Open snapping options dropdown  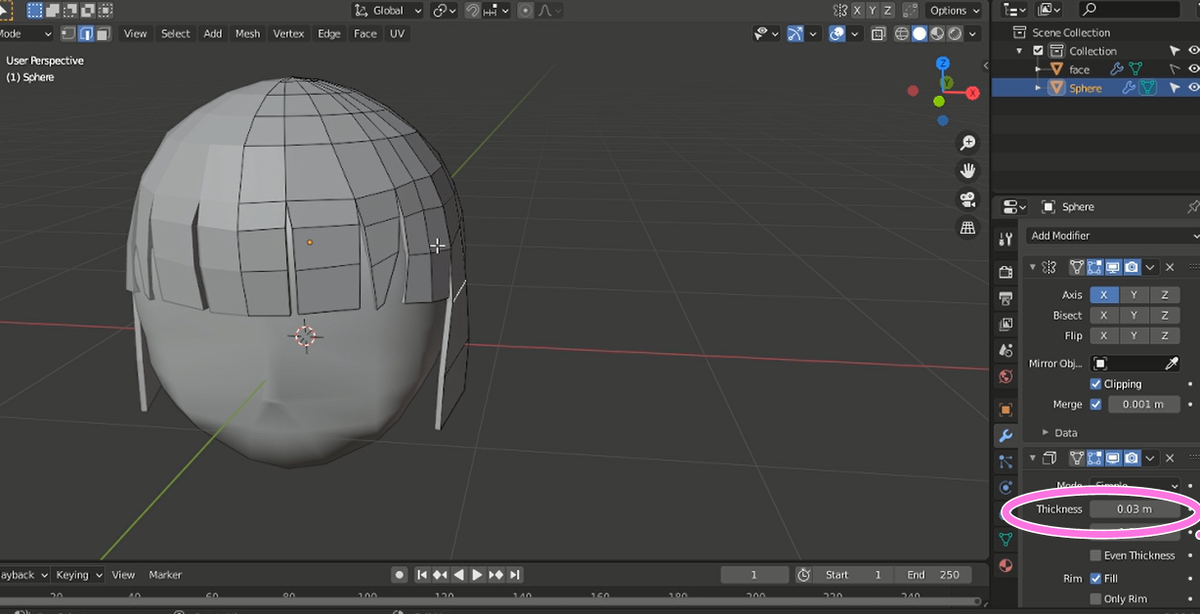pyautogui.click(x=496, y=10)
